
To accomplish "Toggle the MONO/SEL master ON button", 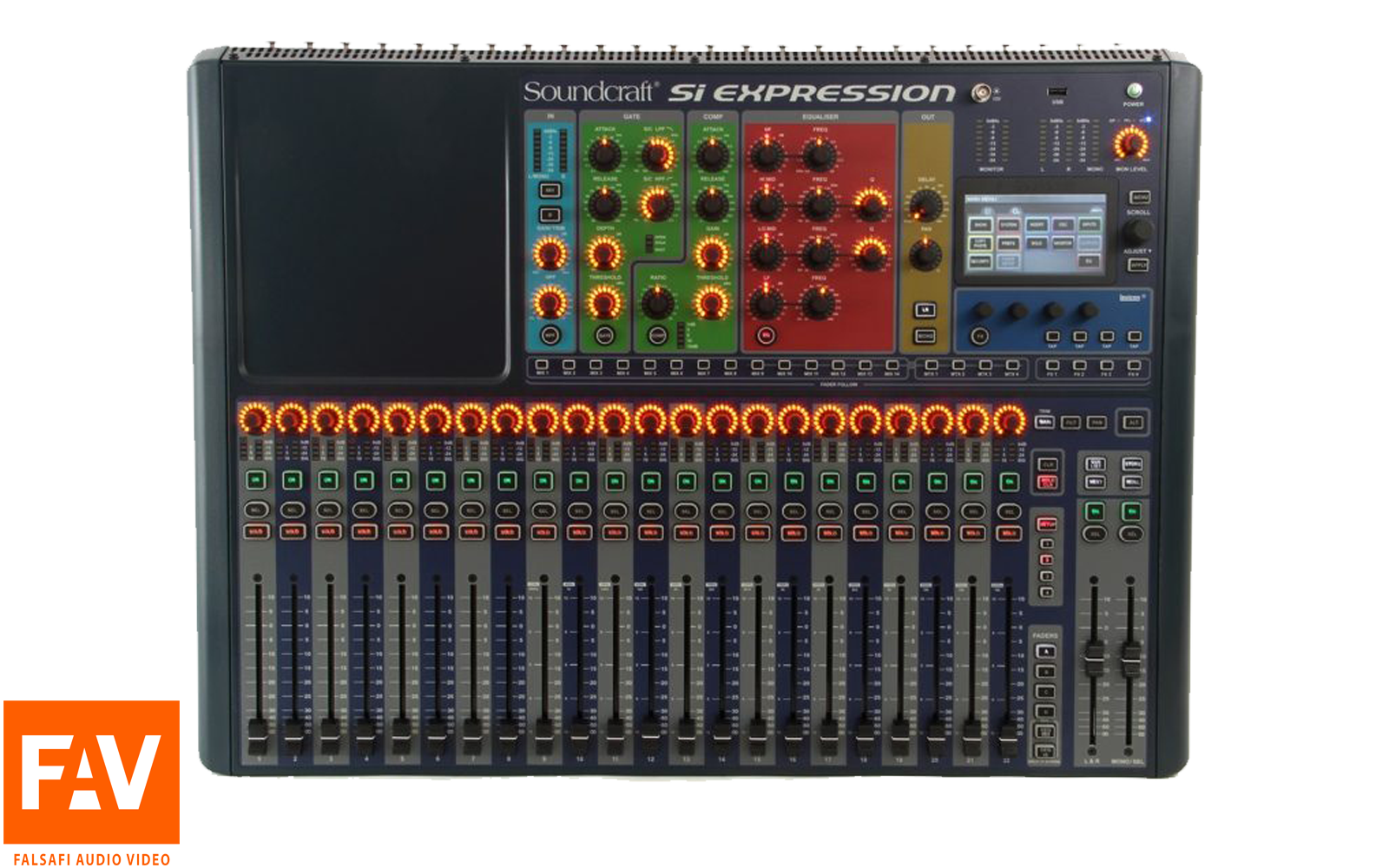I will click(1131, 511).
